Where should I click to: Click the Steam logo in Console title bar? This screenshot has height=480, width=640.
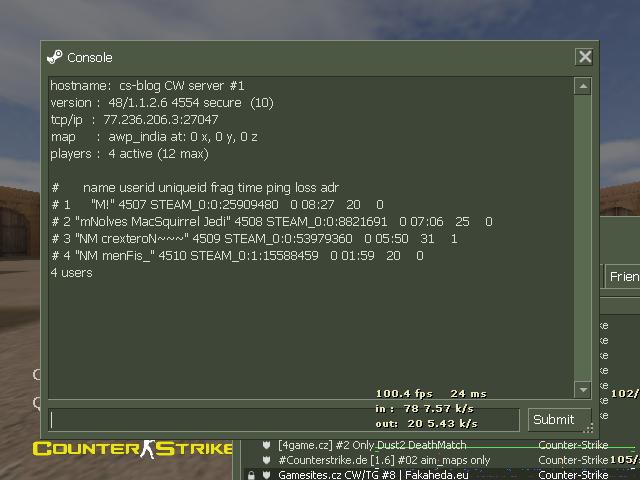click(55, 57)
